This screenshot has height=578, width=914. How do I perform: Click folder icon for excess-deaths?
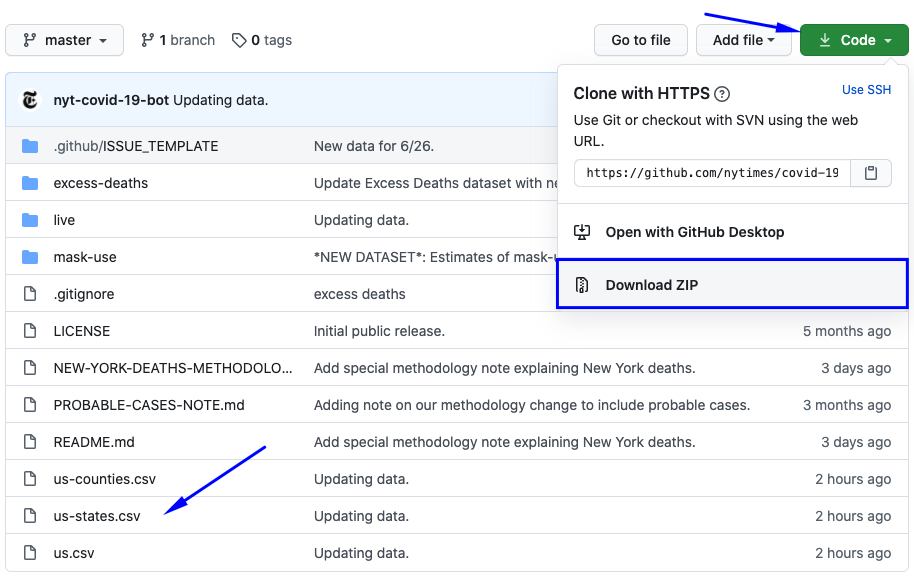click(30, 184)
